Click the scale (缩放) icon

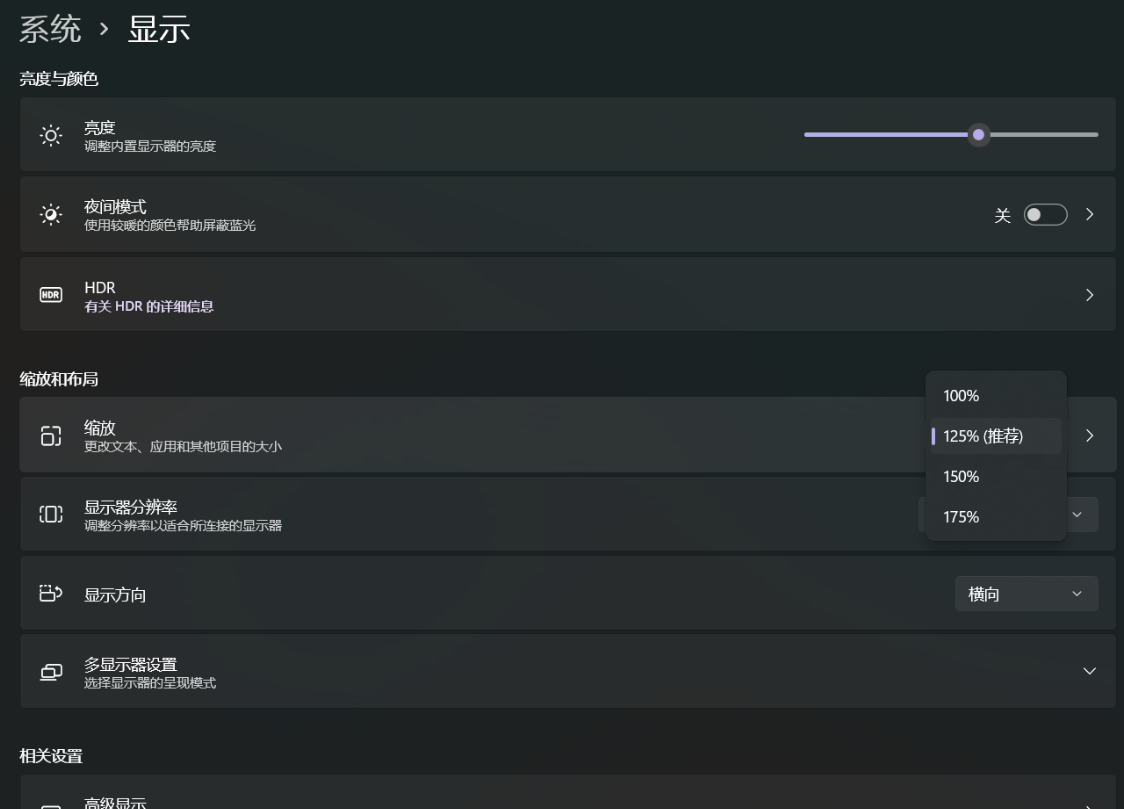(x=50, y=435)
